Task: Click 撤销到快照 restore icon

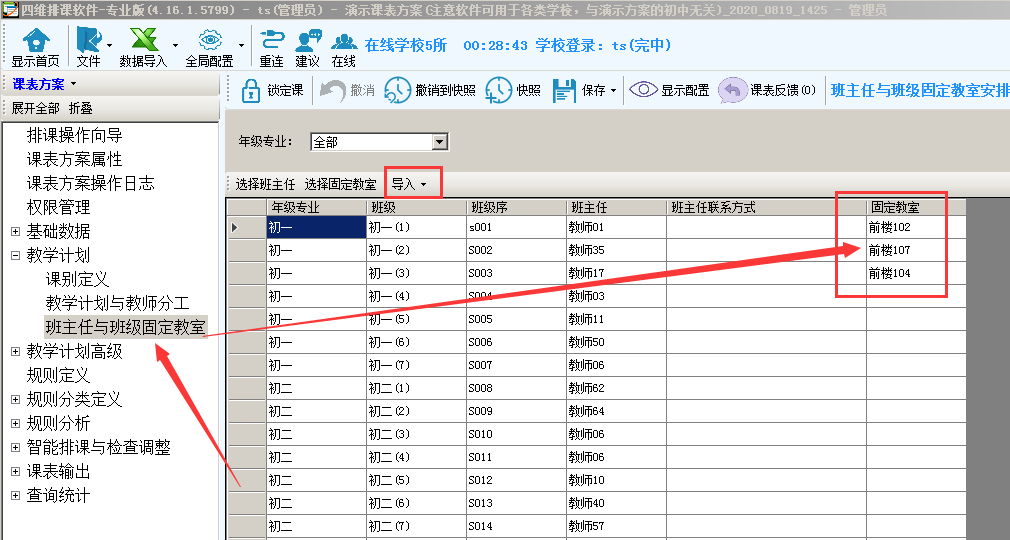Action: point(397,90)
